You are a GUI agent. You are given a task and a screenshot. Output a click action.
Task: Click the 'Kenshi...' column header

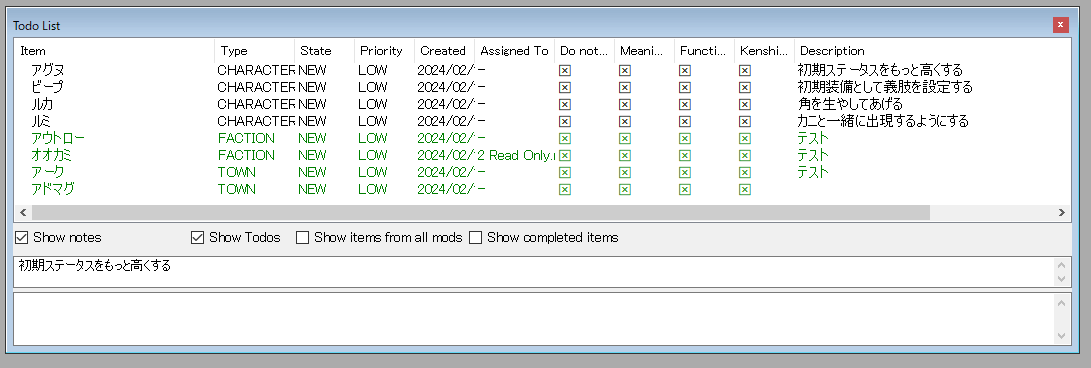pos(765,51)
